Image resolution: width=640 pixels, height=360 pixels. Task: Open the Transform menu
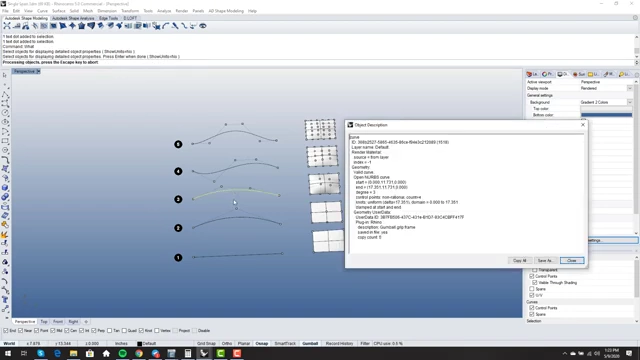130,11
